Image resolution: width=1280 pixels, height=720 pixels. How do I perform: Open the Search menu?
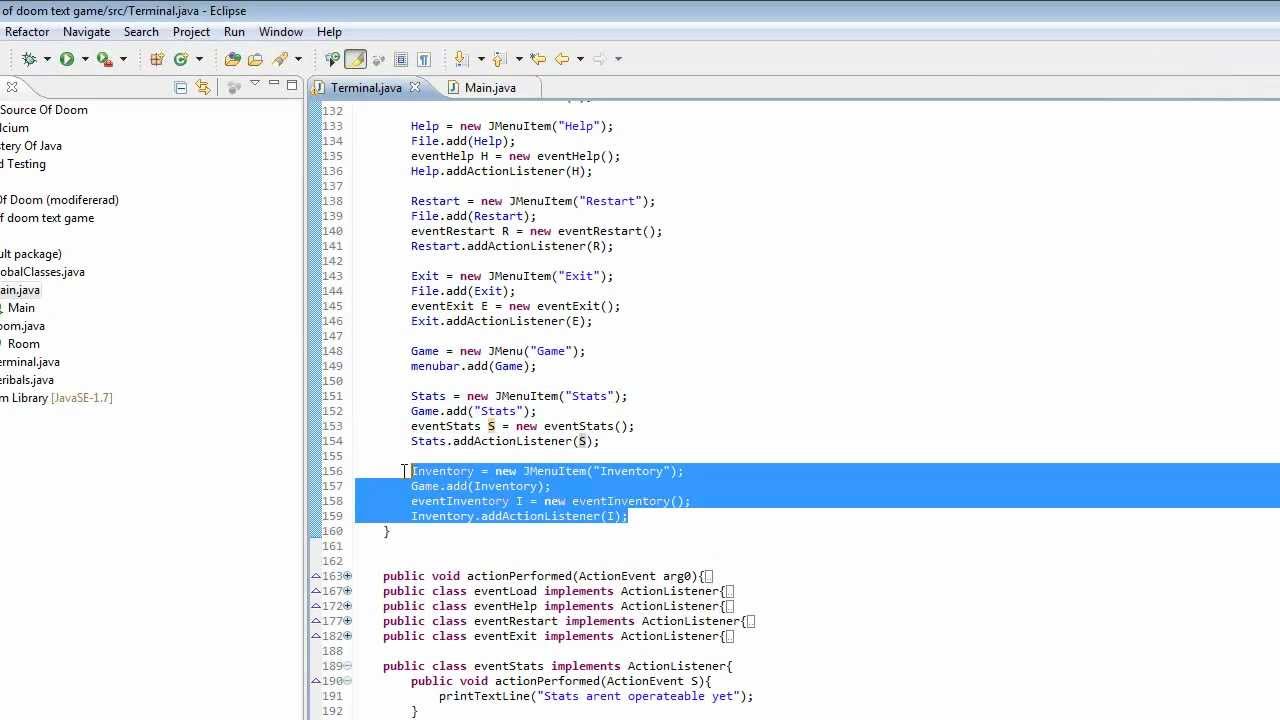[141, 32]
